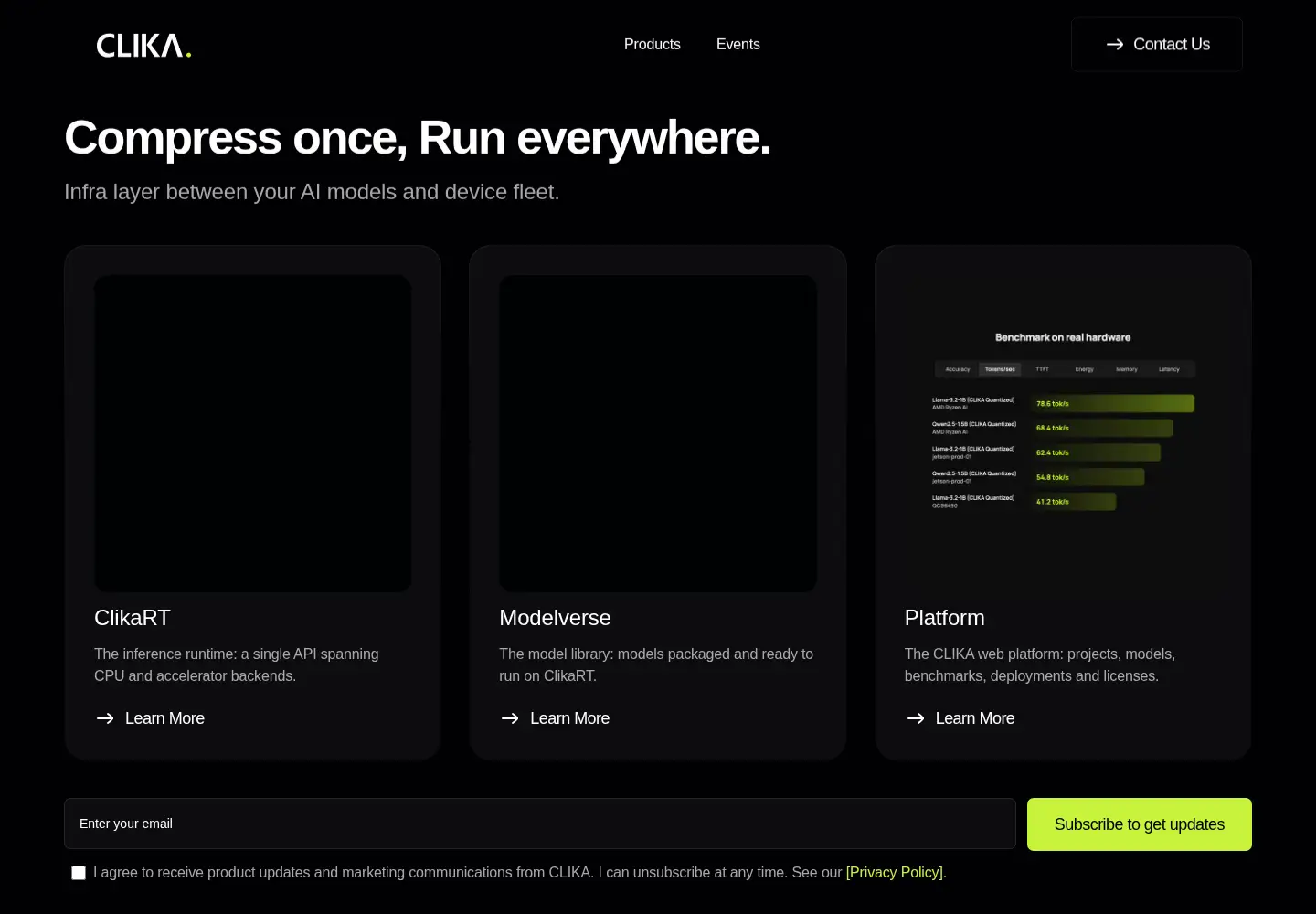Click the Contact Us button
The image size is (1316, 914).
pos(1157,44)
